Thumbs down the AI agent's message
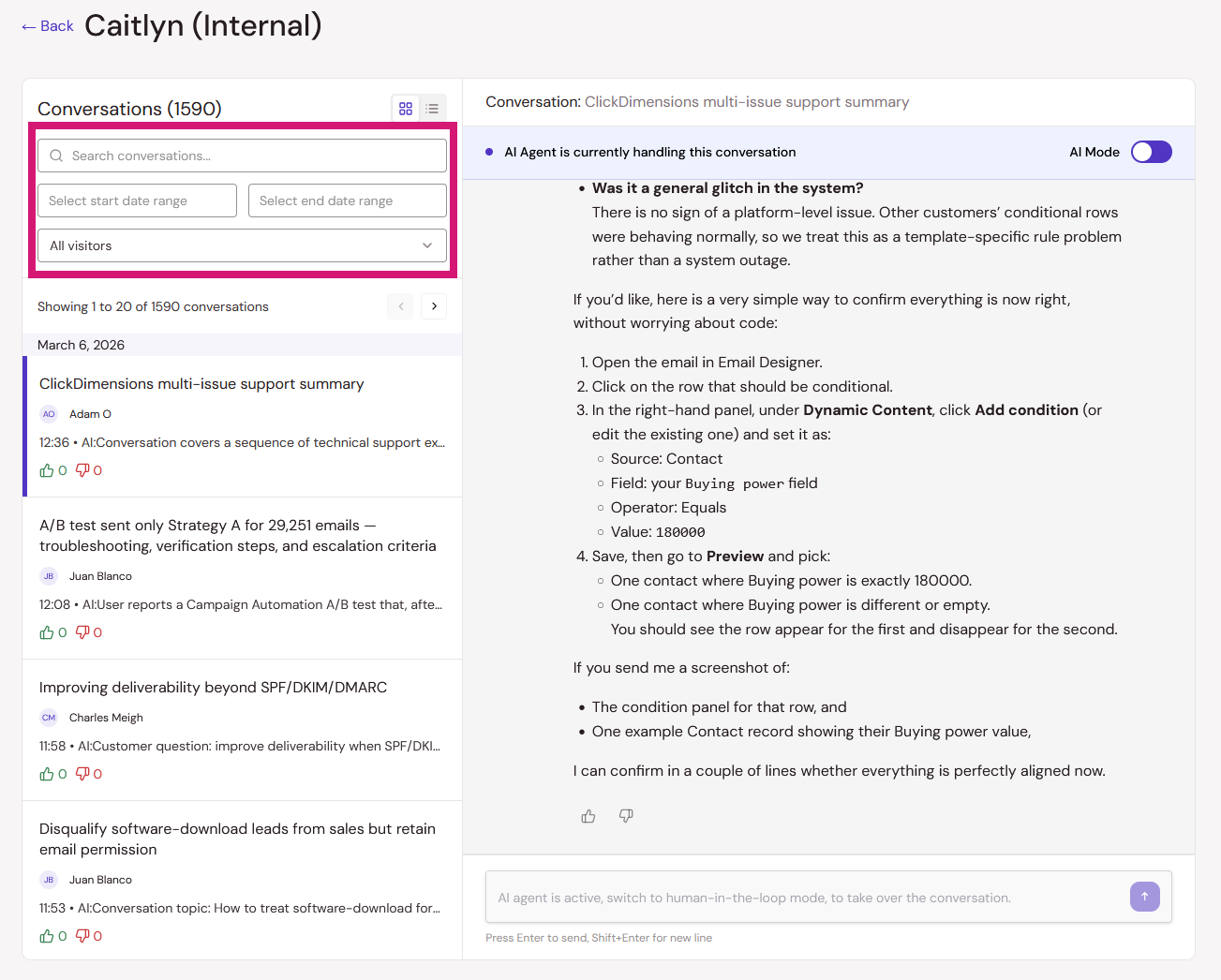1221x980 pixels. point(626,816)
